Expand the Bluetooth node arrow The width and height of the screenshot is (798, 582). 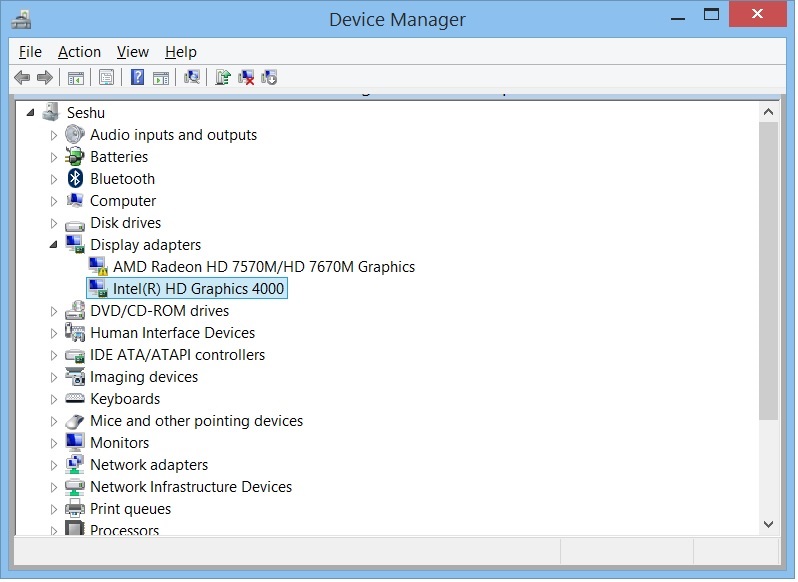click(53, 179)
